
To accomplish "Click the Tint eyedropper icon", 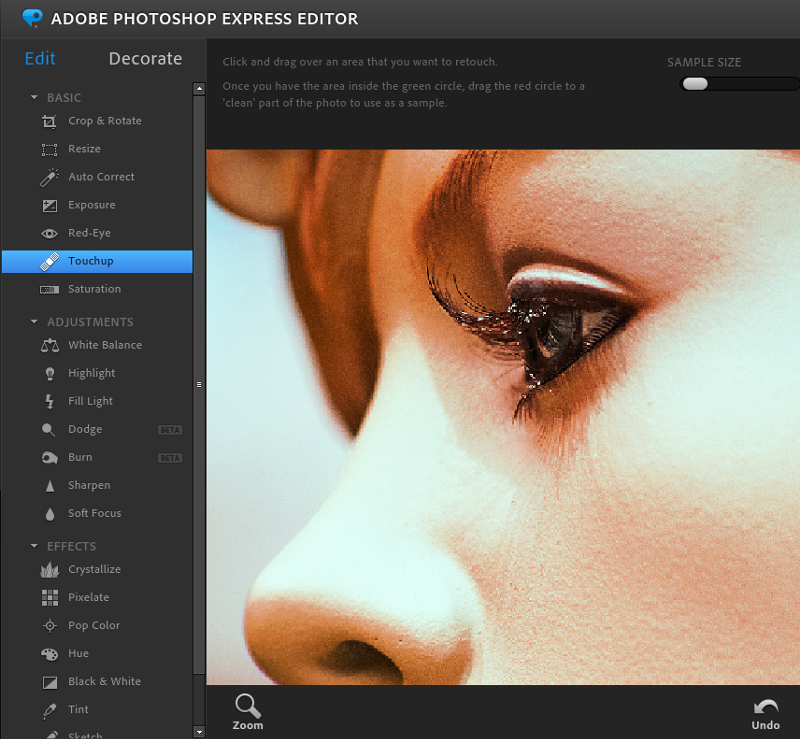I will point(49,710).
